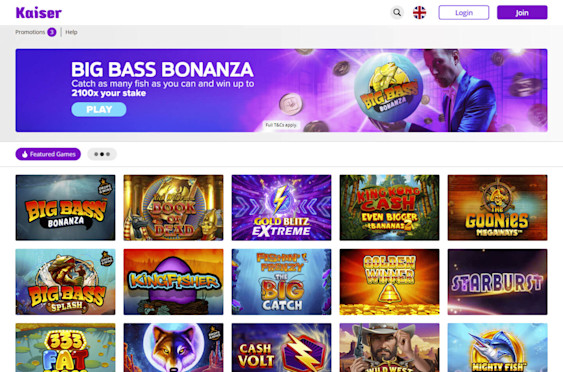The image size is (563, 372).
Task: Open the search magnifier icon
Action: coord(397,13)
